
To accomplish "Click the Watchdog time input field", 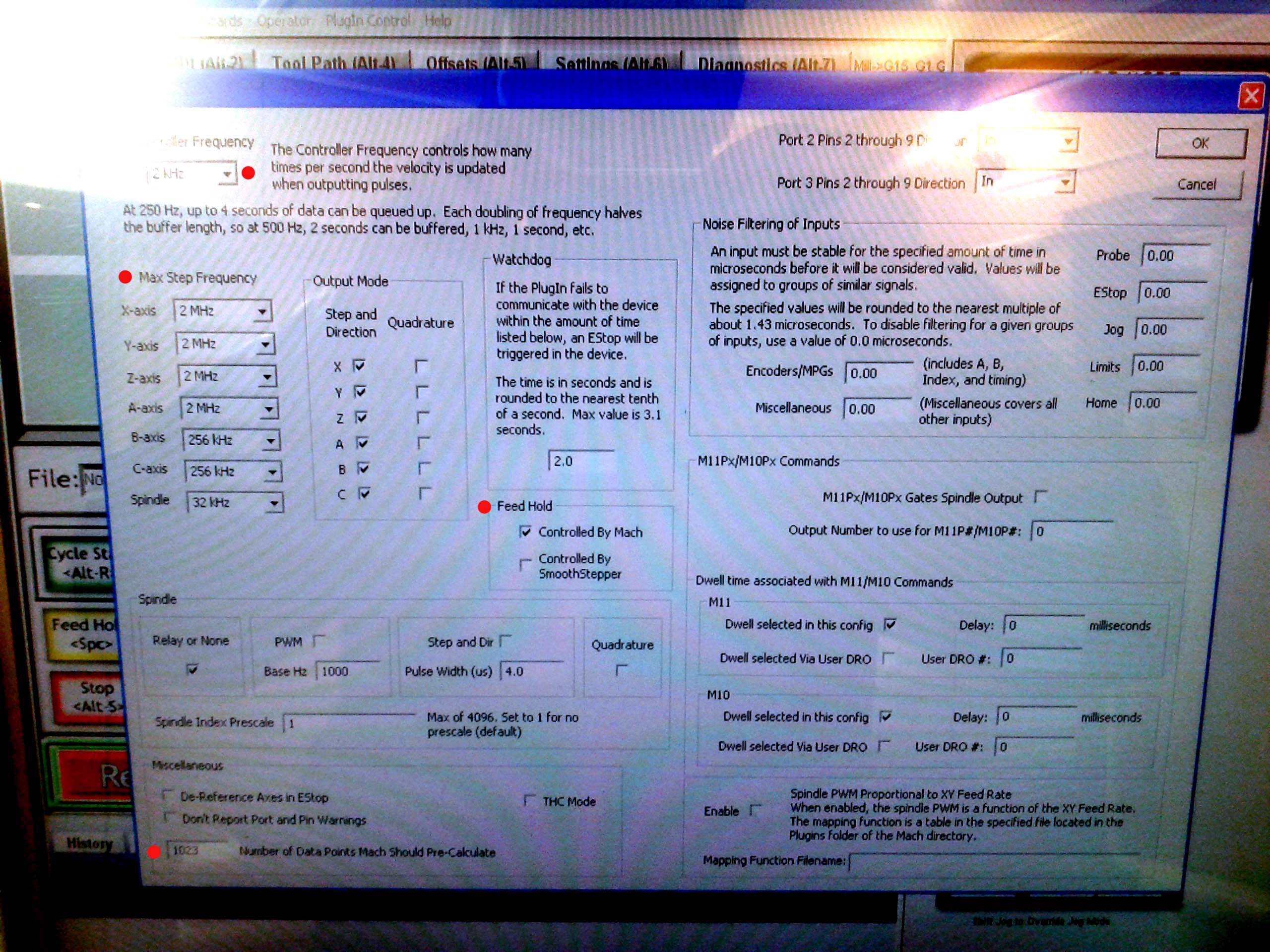I will point(580,461).
